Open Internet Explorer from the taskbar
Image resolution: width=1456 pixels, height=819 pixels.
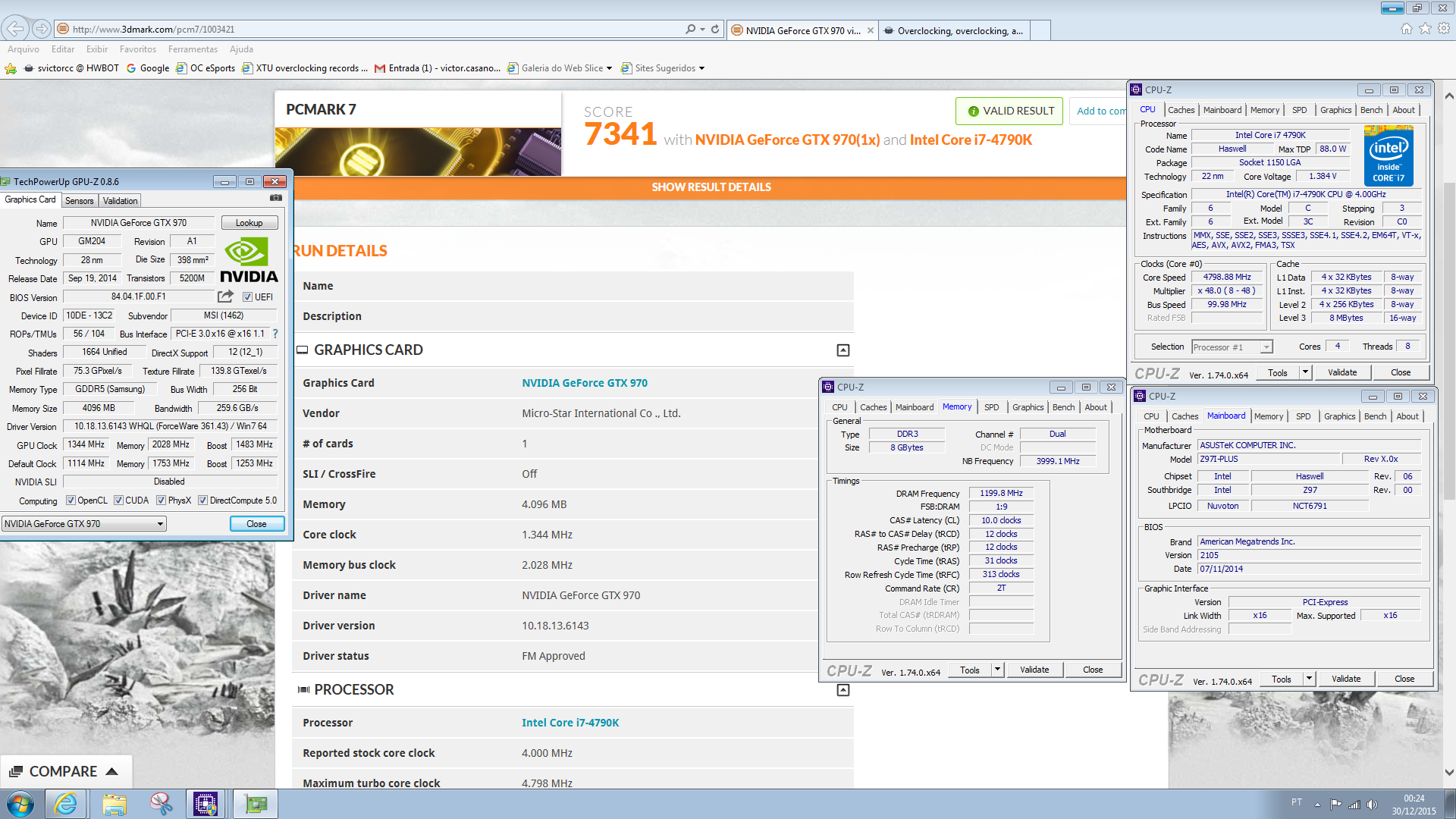[66, 804]
